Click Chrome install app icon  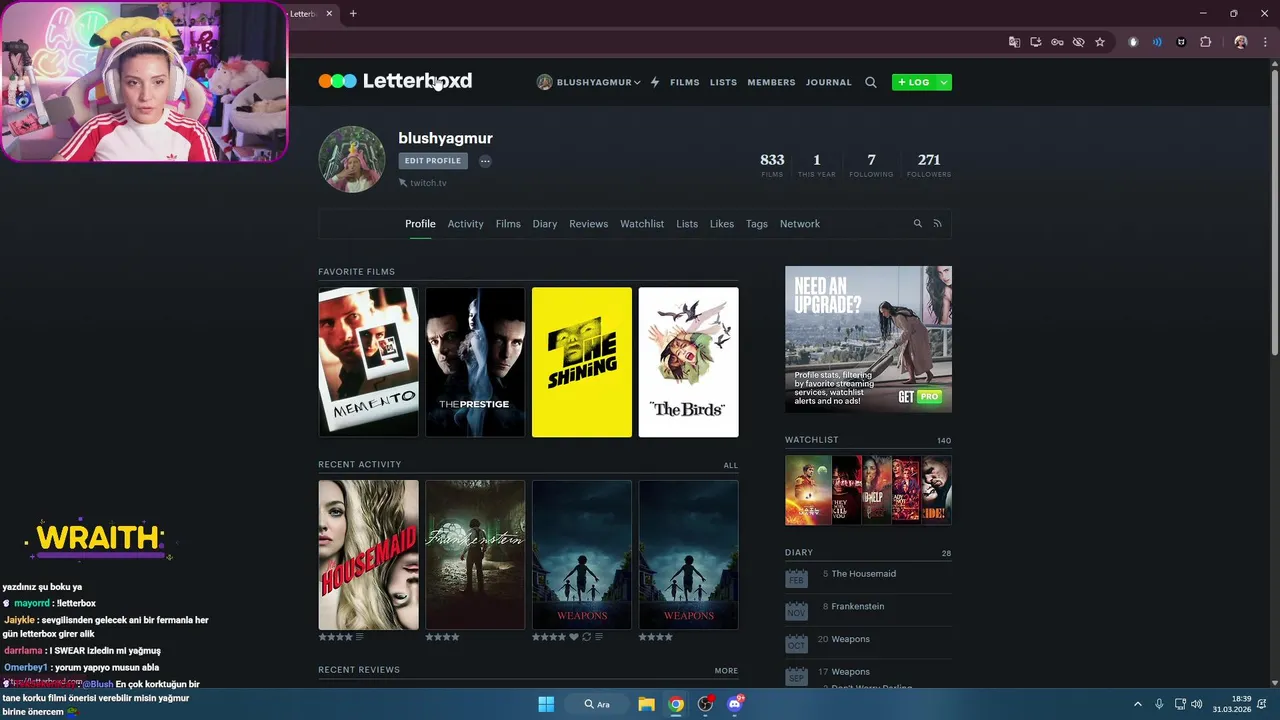(1036, 42)
